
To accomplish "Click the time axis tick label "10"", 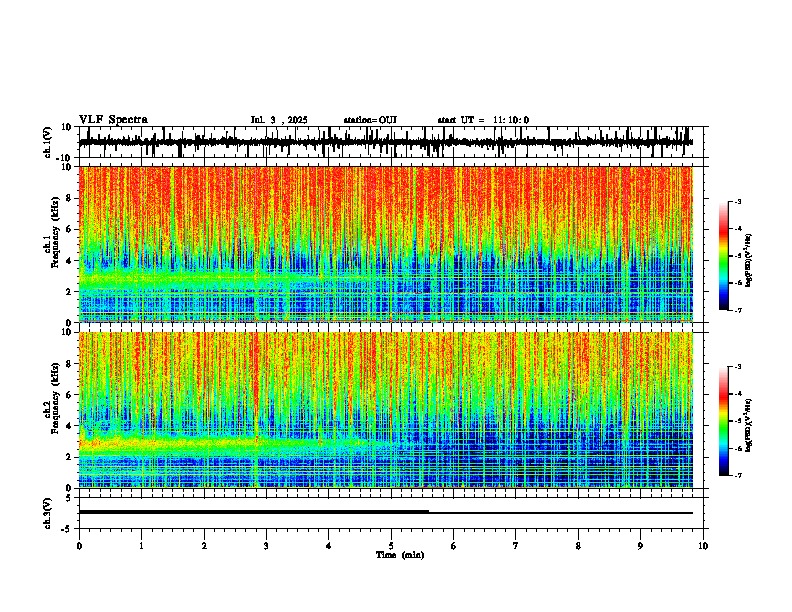I will point(703,546).
